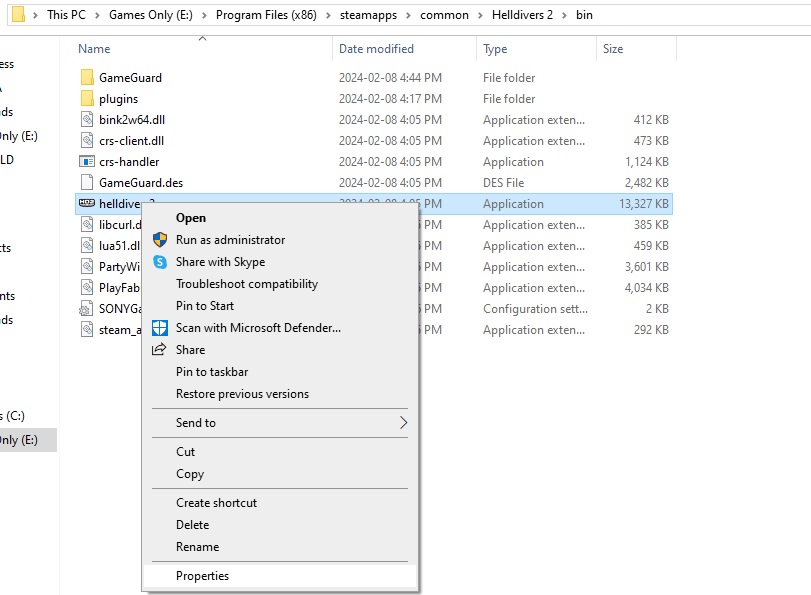Screen dimensions: 811x595
Task: Go to Program Files (x86) in breadcrumb
Action: [x=266, y=15]
